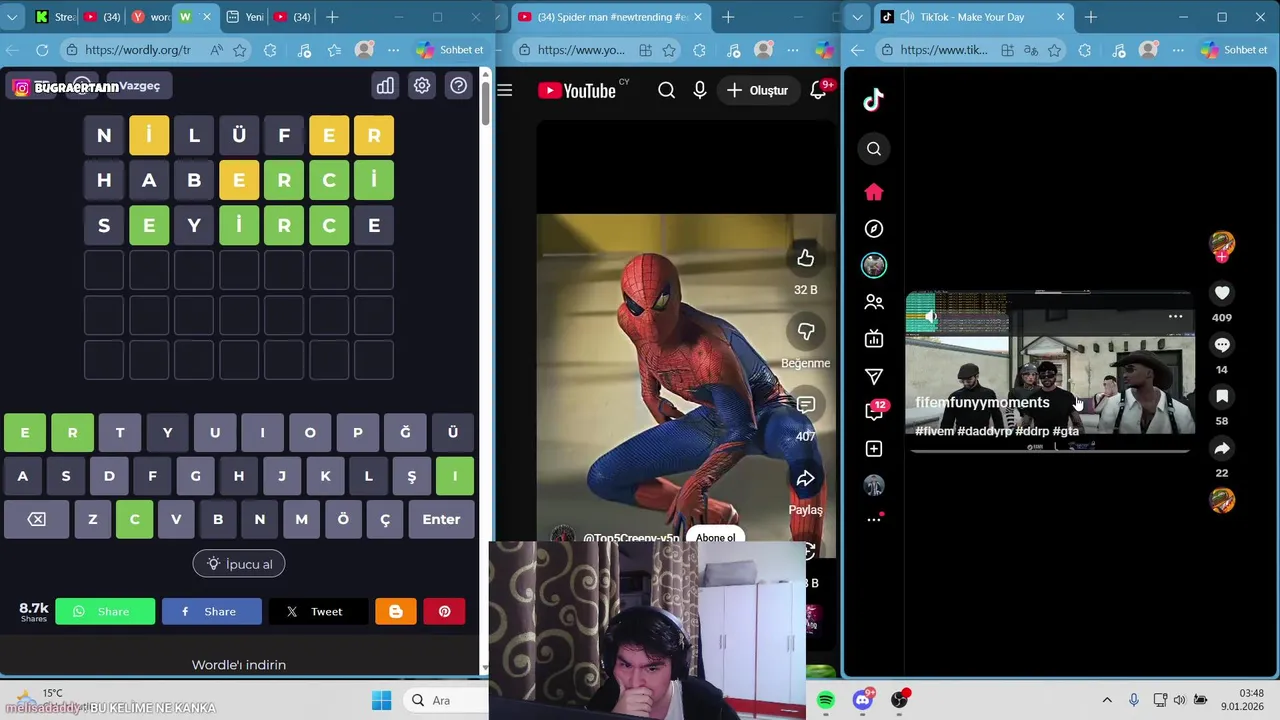This screenshot has width=1280, height=720.
Task: Open Wordly statistics bar-chart icon
Action: coord(385,86)
